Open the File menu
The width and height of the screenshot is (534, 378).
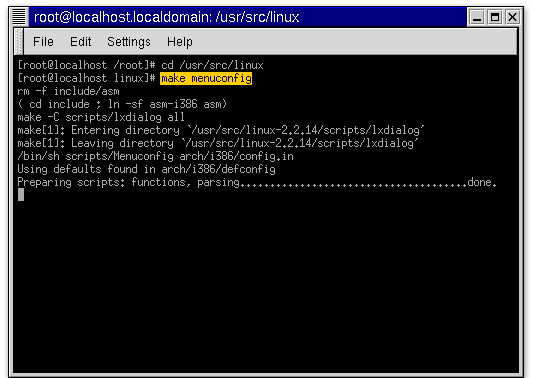coord(43,42)
